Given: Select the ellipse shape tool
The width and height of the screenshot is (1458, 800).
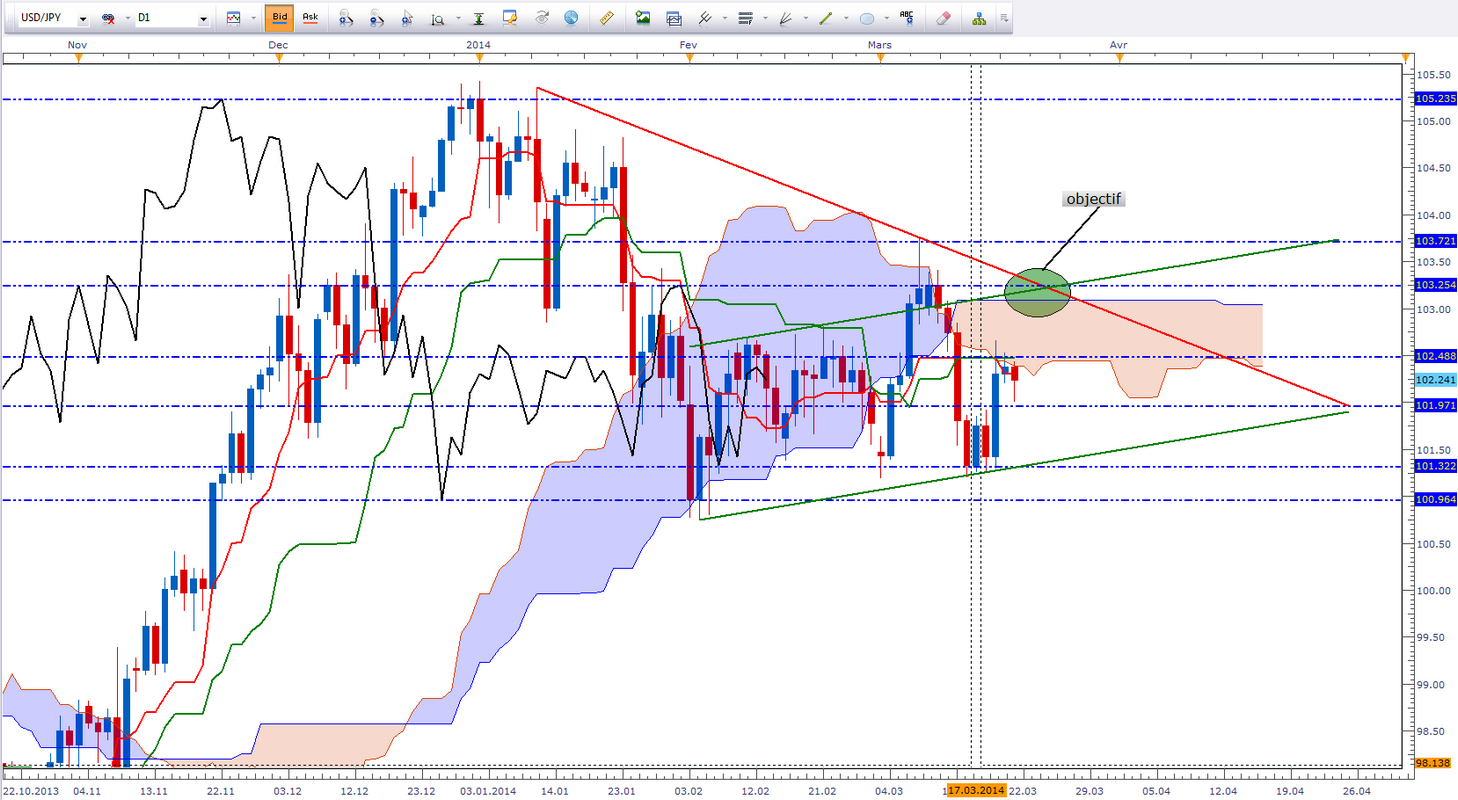Looking at the screenshot, I should pos(867,18).
